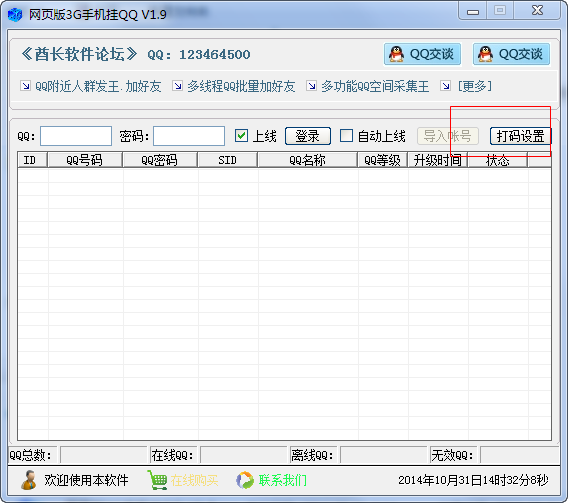Click the shopping cart icon

[x=157, y=480]
